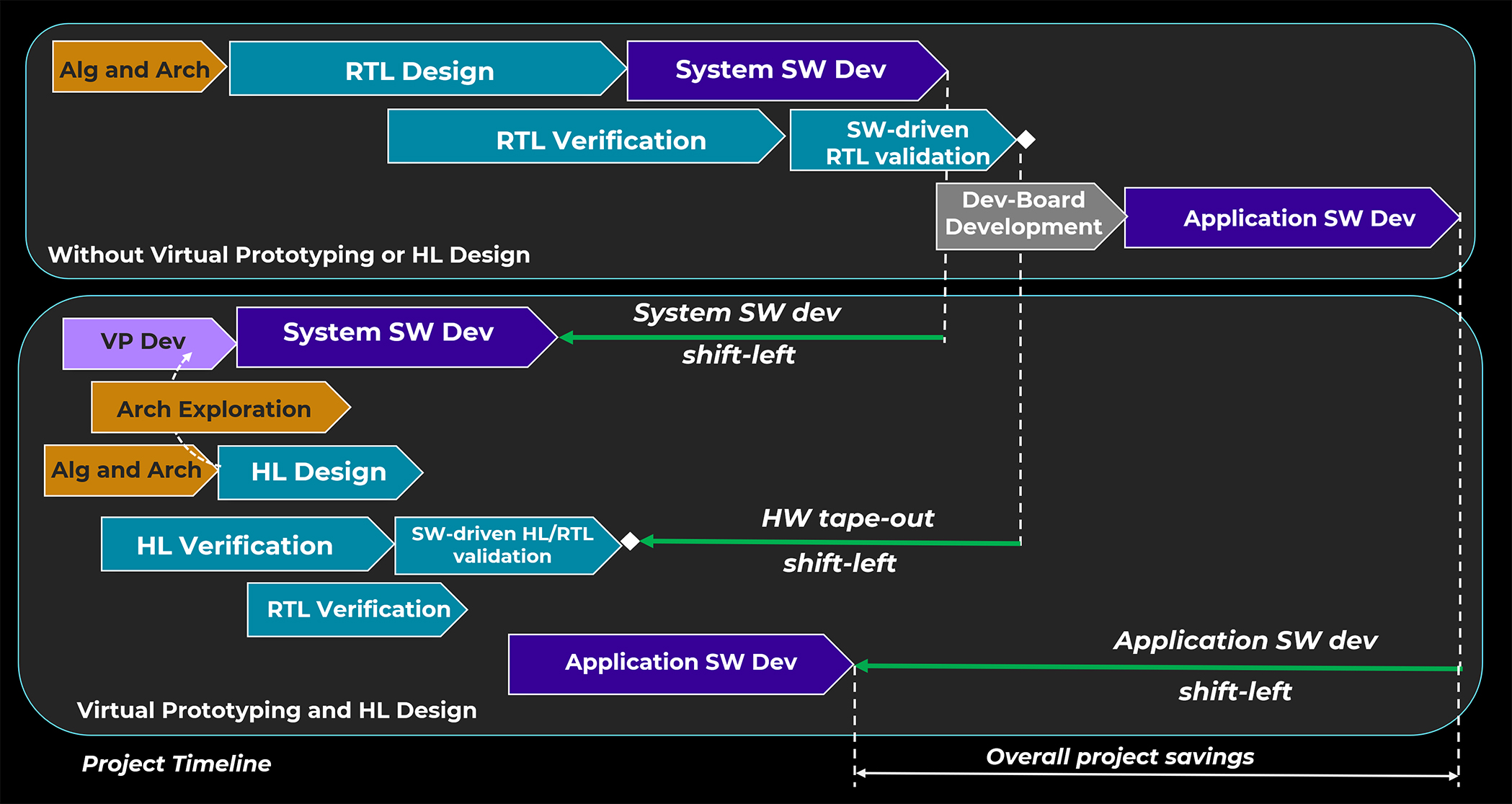The width and height of the screenshot is (1512, 804).
Task: Click the HL Verification block
Action: click(x=235, y=545)
